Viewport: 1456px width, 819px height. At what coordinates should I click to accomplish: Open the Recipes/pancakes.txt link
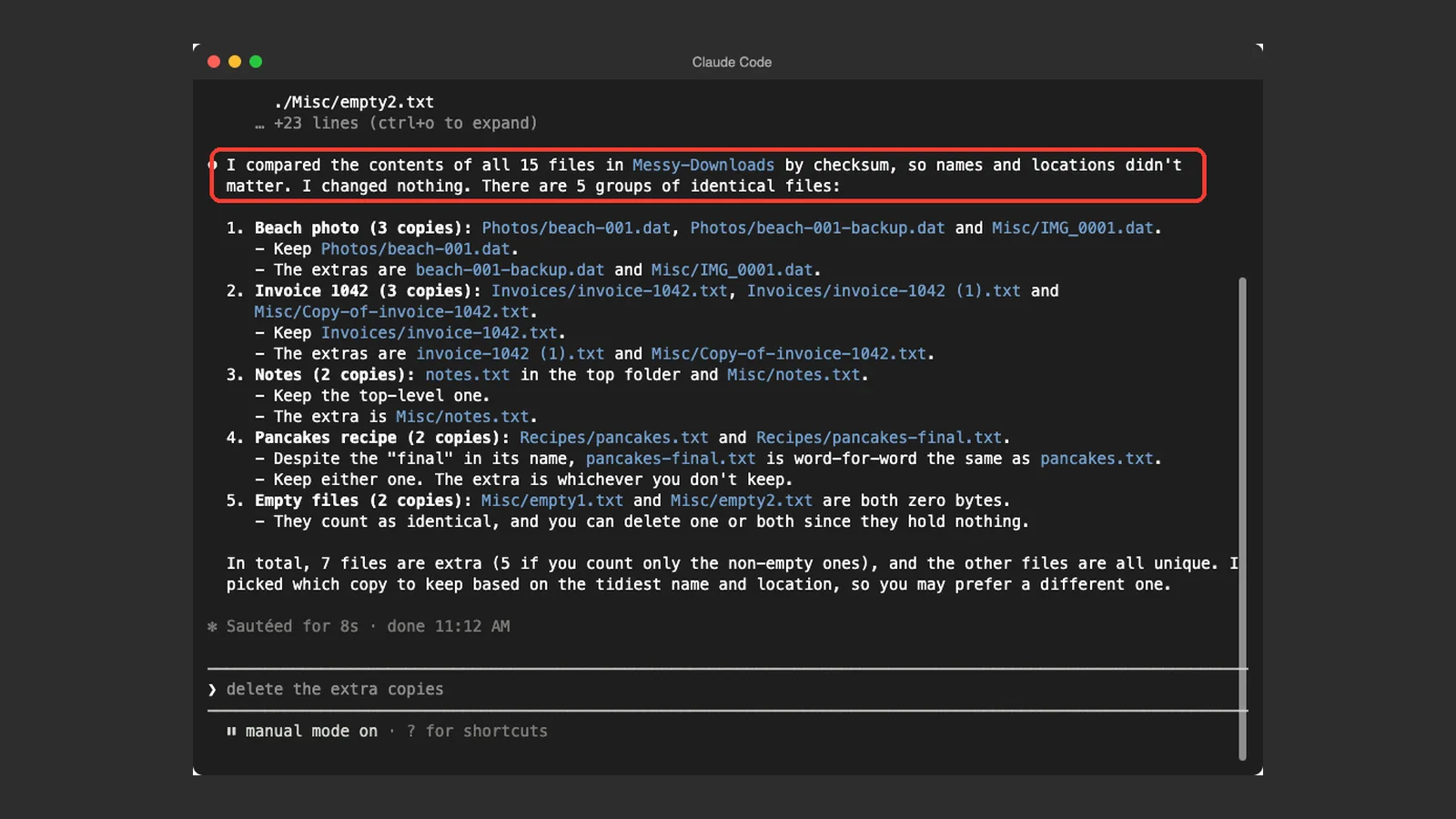(614, 437)
